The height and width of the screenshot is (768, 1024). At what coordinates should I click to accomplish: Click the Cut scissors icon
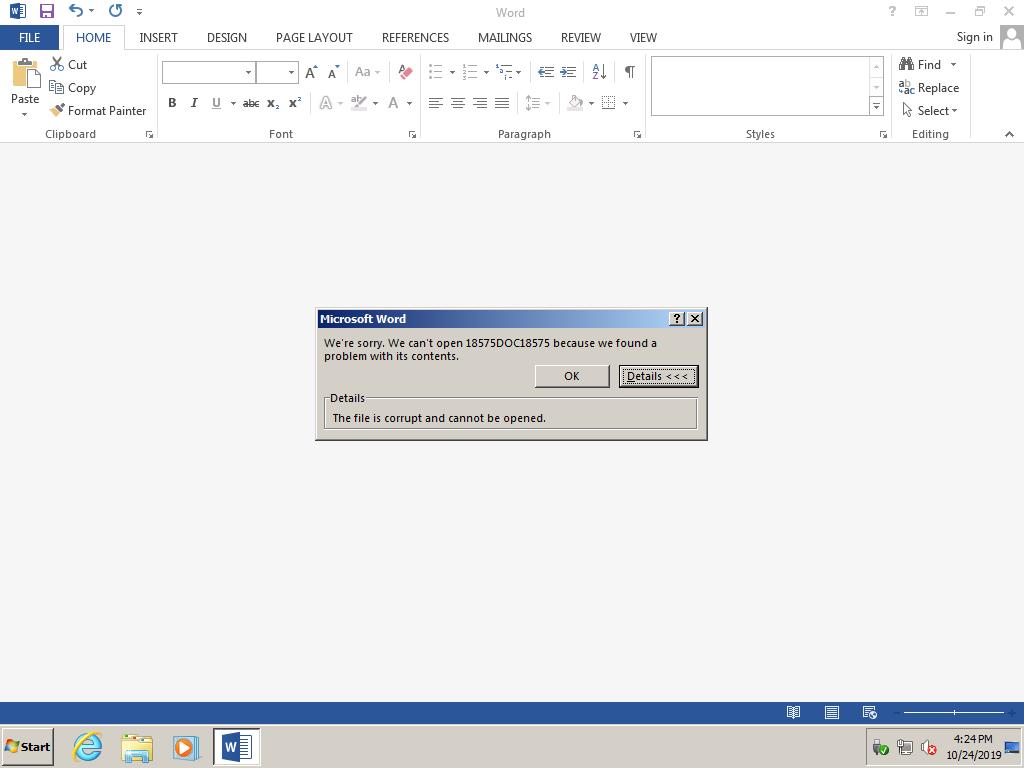57,64
